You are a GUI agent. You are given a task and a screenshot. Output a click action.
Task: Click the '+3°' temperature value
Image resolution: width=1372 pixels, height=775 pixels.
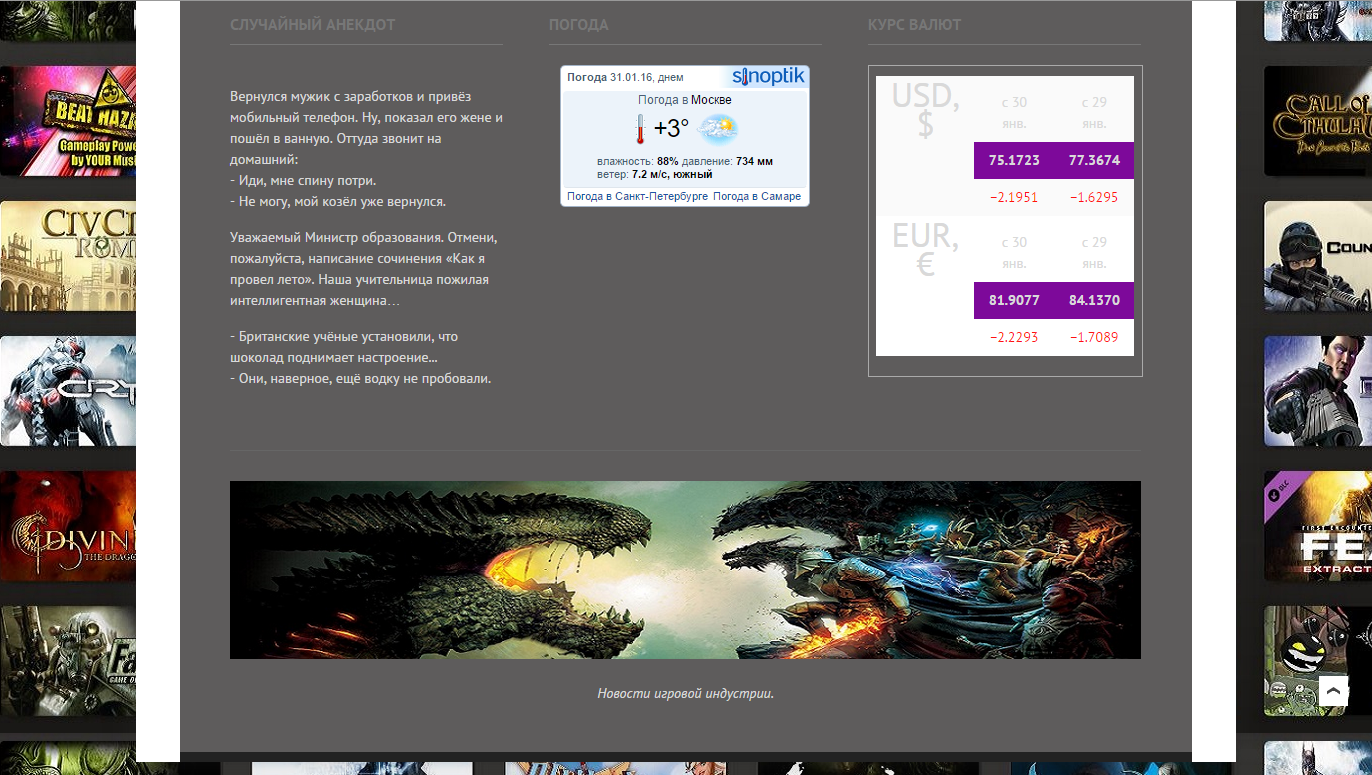tap(671, 128)
